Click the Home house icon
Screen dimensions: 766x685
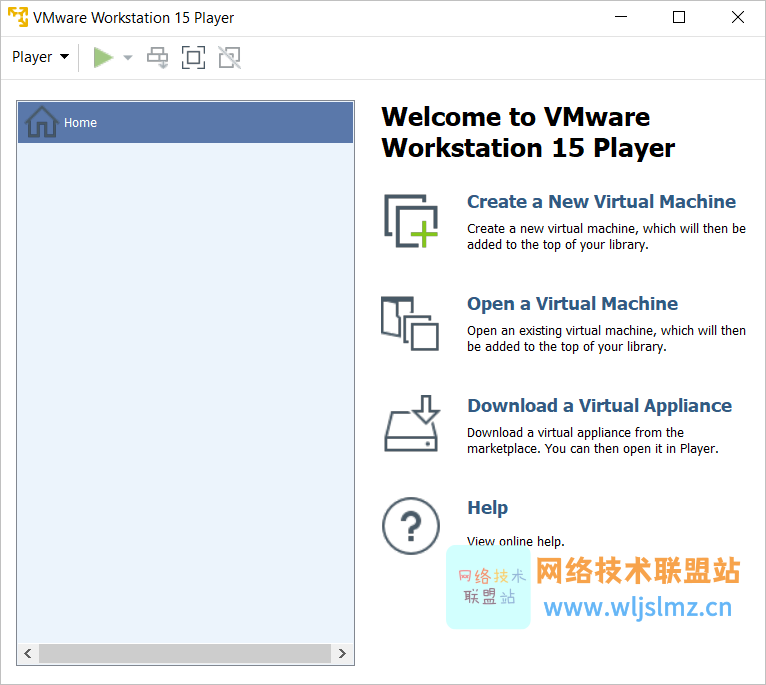(x=42, y=122)
